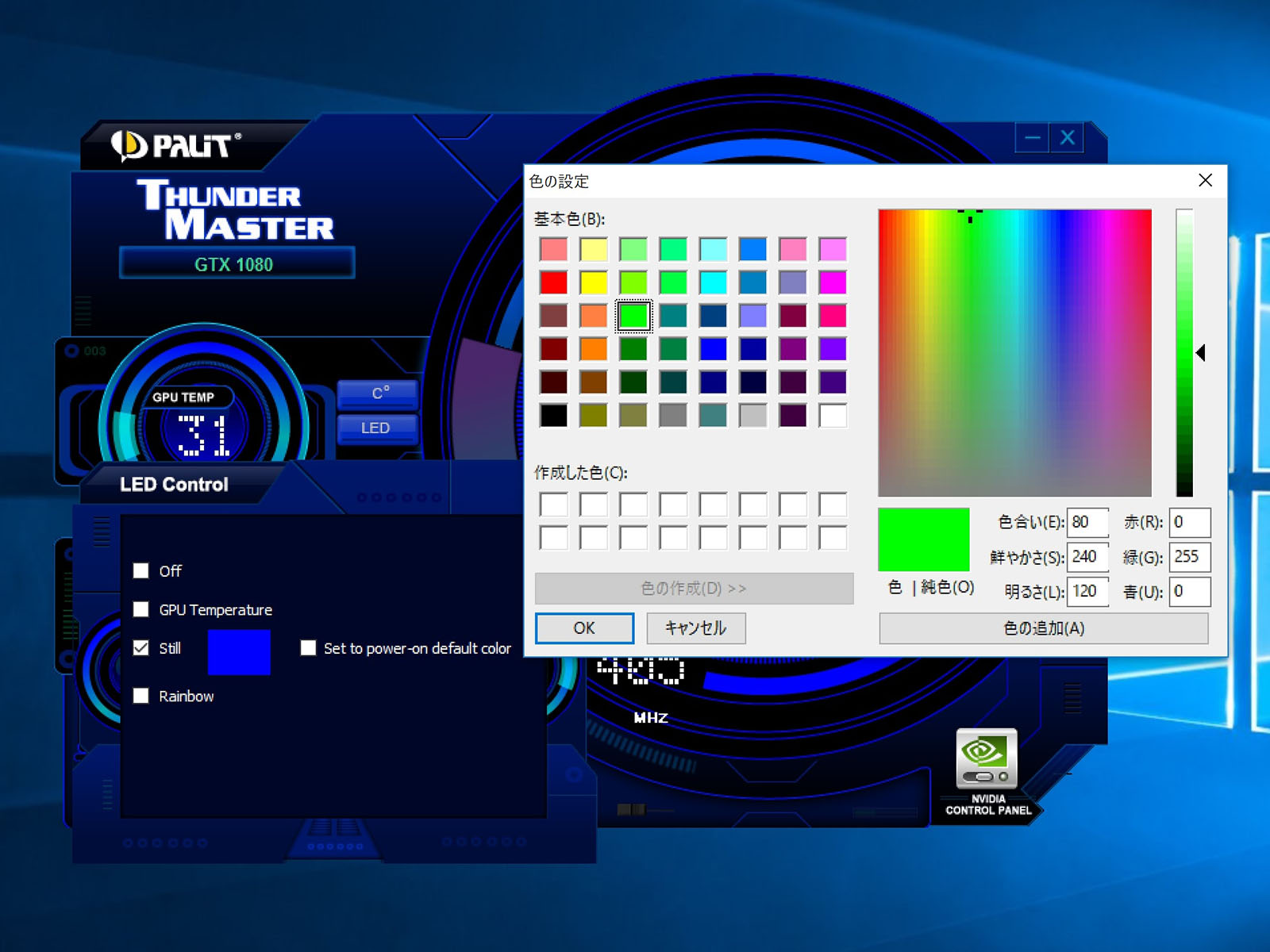Enable the Rainbow LED mode
This screenshot has width=1270, height=952.
coord(141,696)
